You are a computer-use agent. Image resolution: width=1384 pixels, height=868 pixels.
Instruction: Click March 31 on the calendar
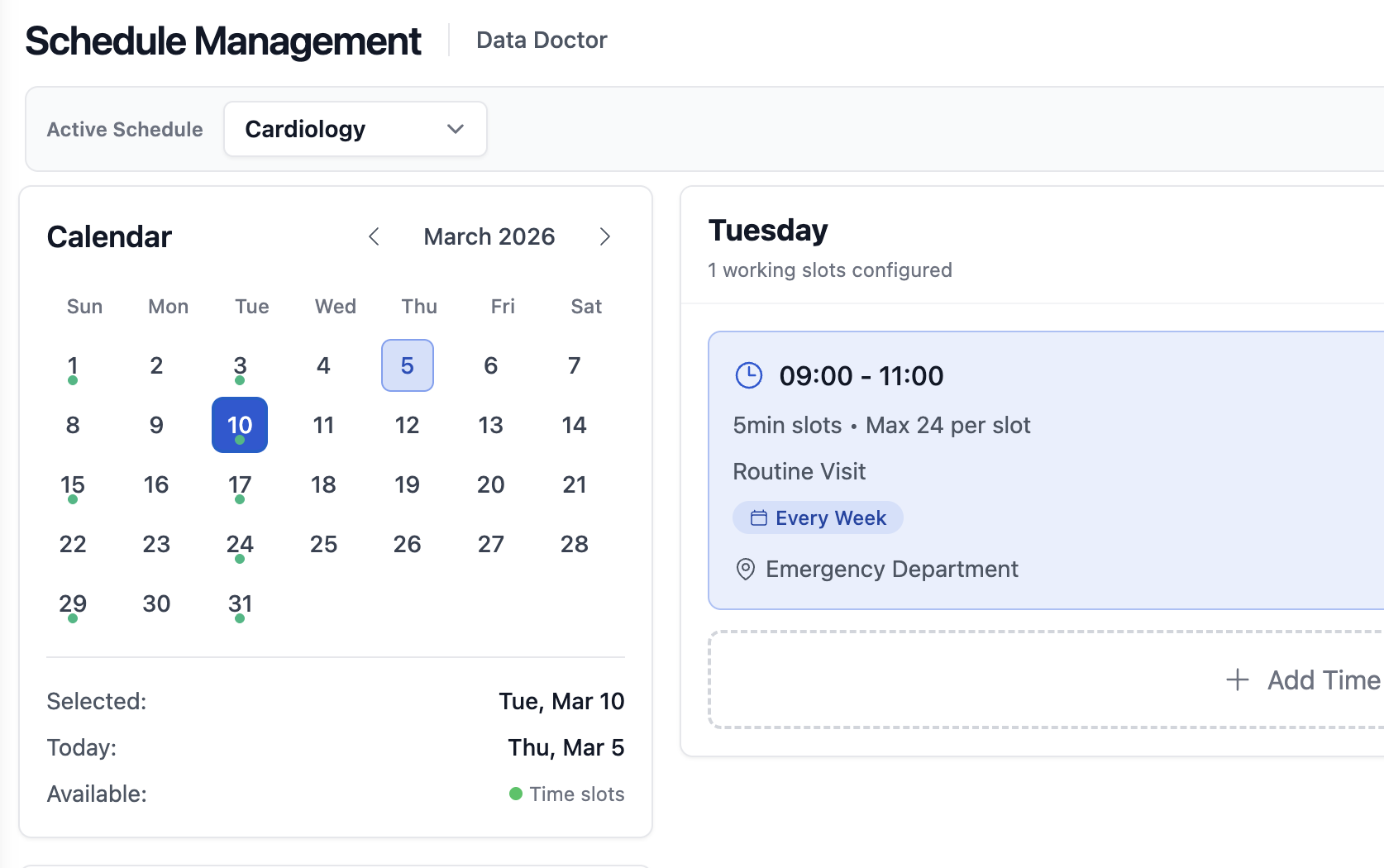(x=240, y=604)
